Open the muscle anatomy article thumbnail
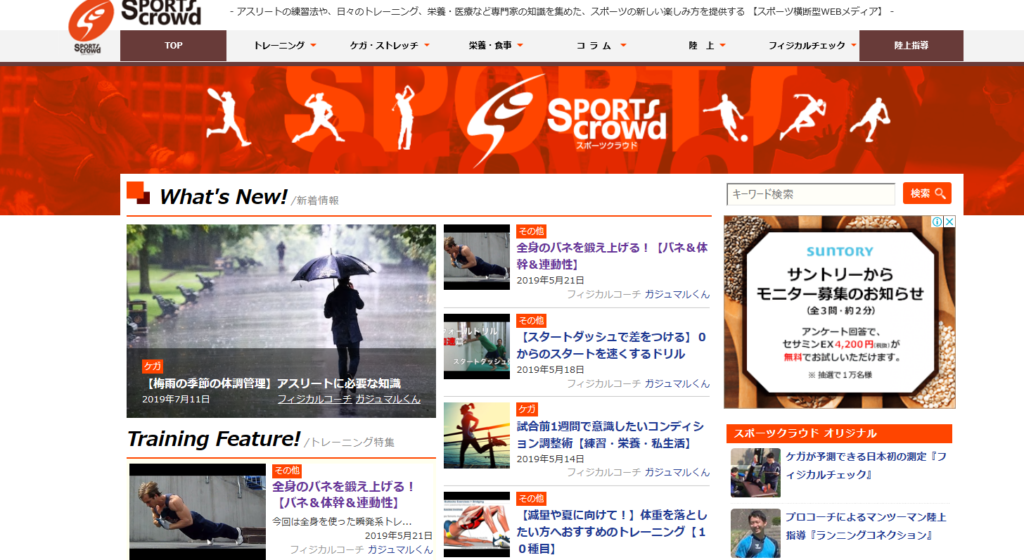 click(x=477, y=525)
